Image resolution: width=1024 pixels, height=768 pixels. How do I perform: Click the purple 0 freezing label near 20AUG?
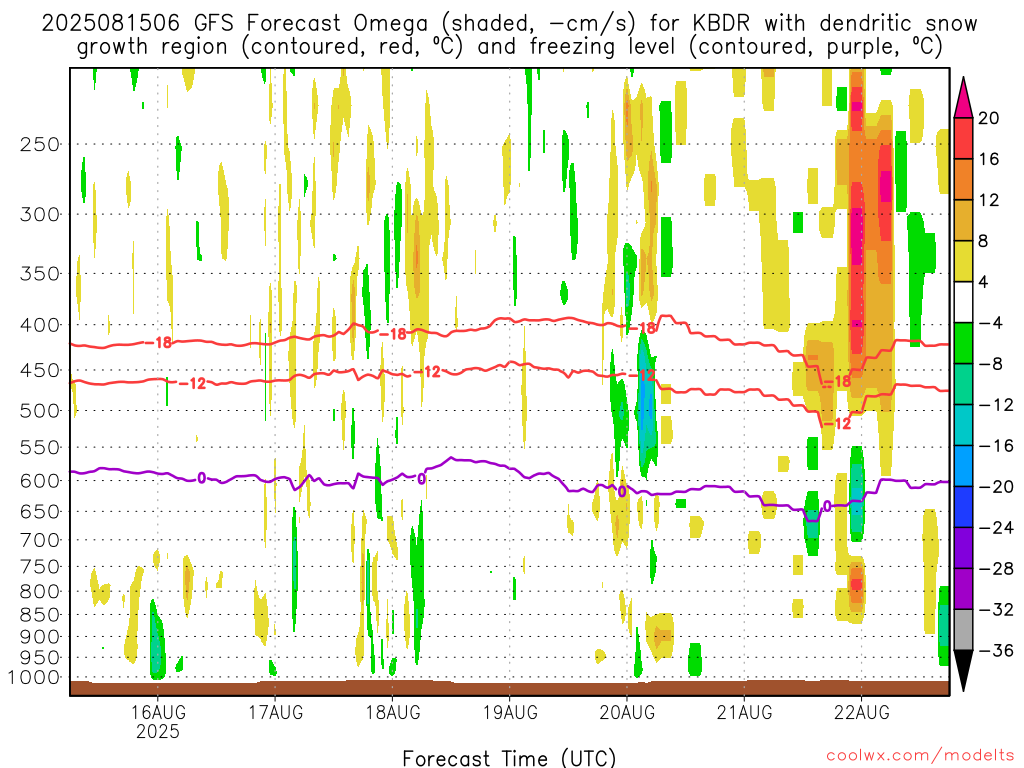622,491
